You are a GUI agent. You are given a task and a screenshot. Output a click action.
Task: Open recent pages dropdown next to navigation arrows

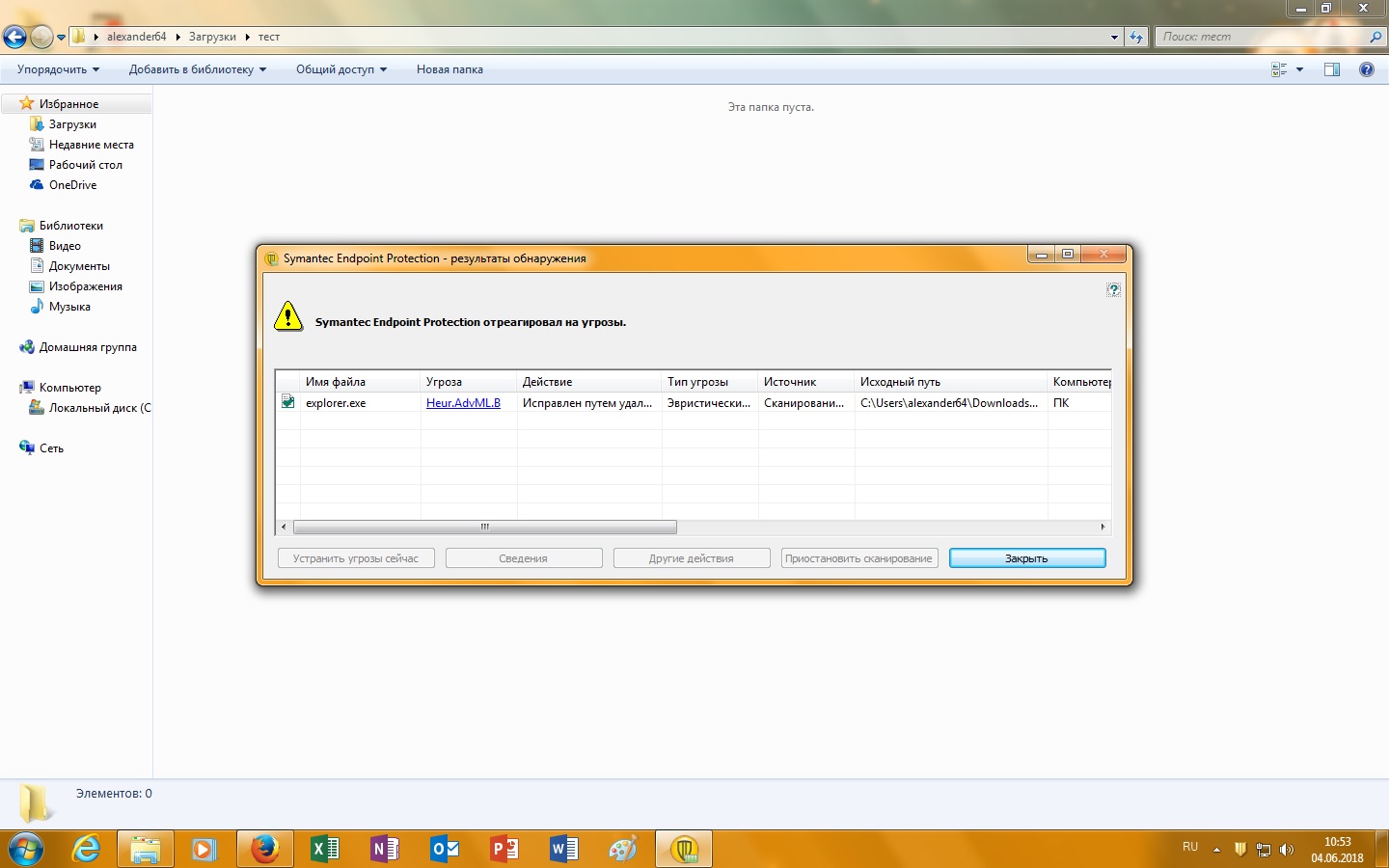pos(61,38)
